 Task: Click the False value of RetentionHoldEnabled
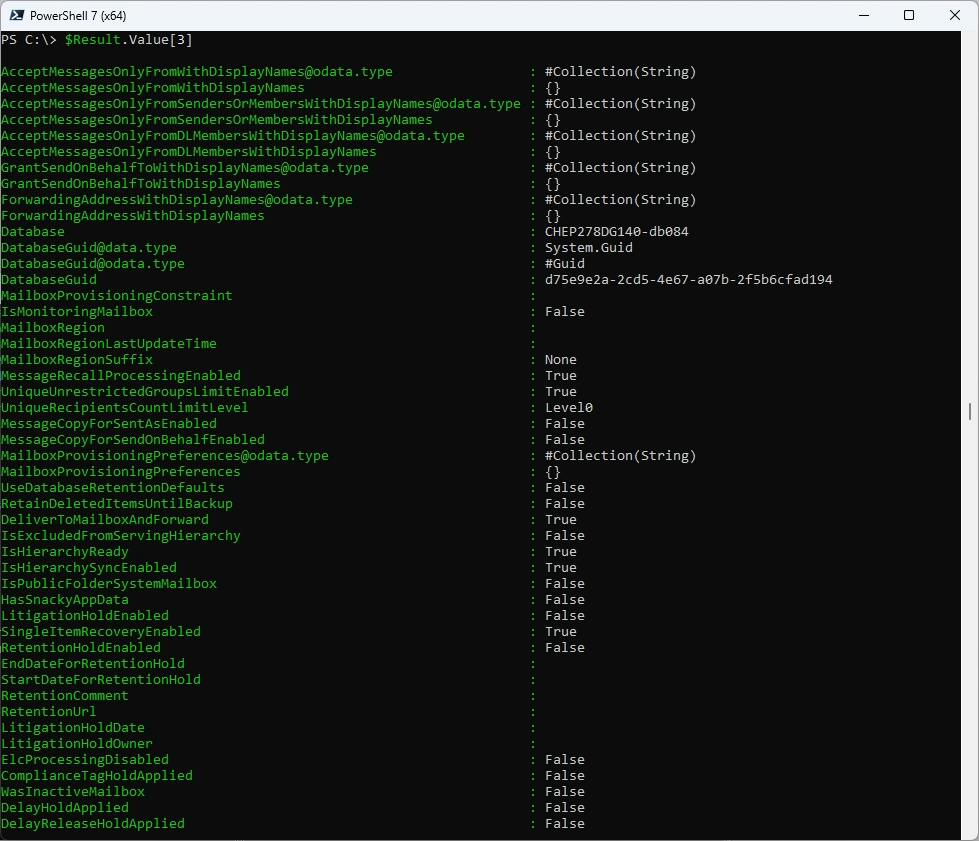click(x=564, y=648)
